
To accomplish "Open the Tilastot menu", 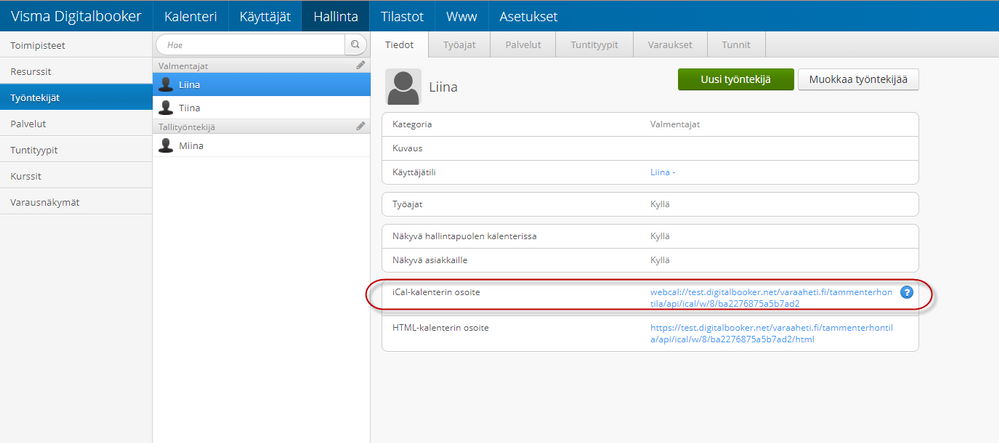I will [402, 17].
